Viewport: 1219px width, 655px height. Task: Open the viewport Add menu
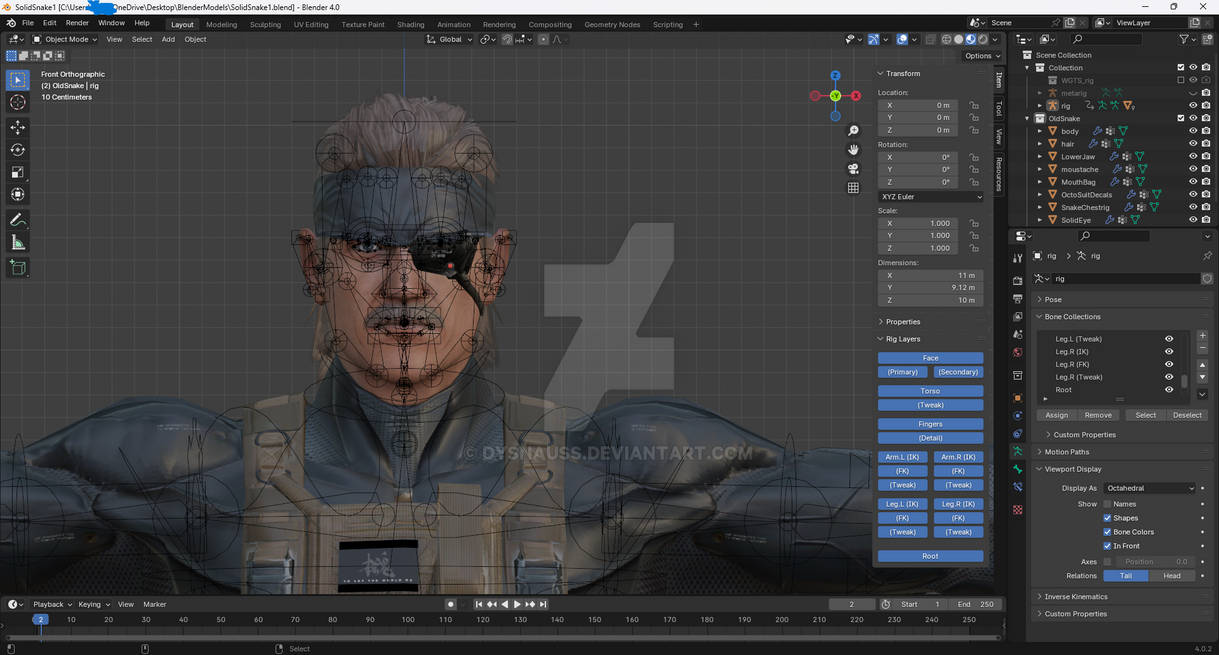[x=168, y=39]
